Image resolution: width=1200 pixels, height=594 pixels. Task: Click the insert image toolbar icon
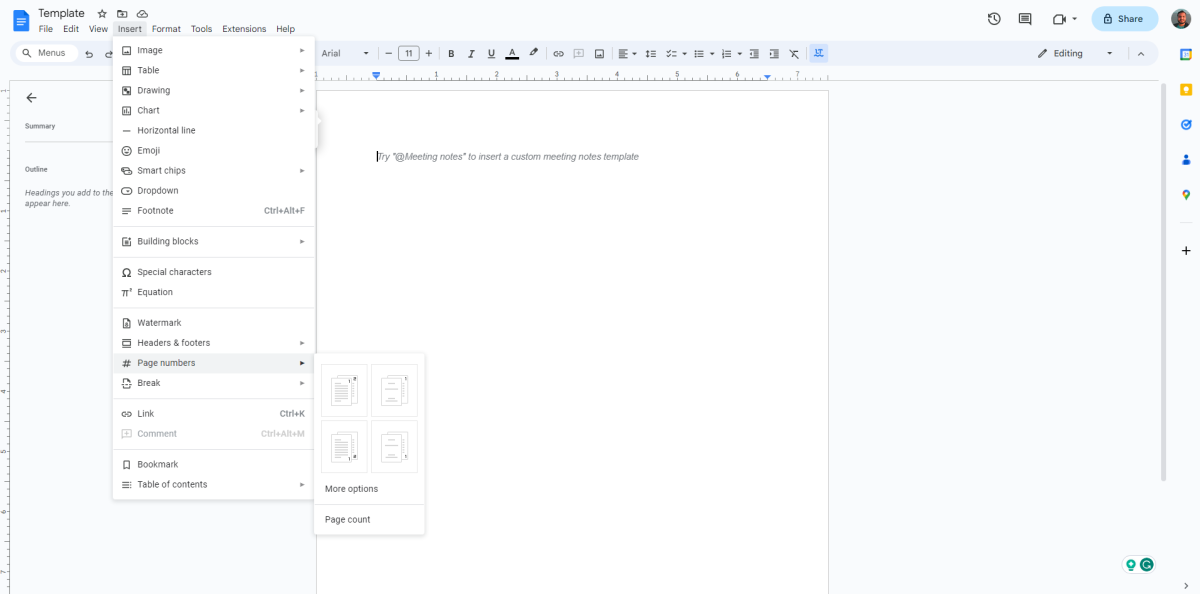click(599, 53)
